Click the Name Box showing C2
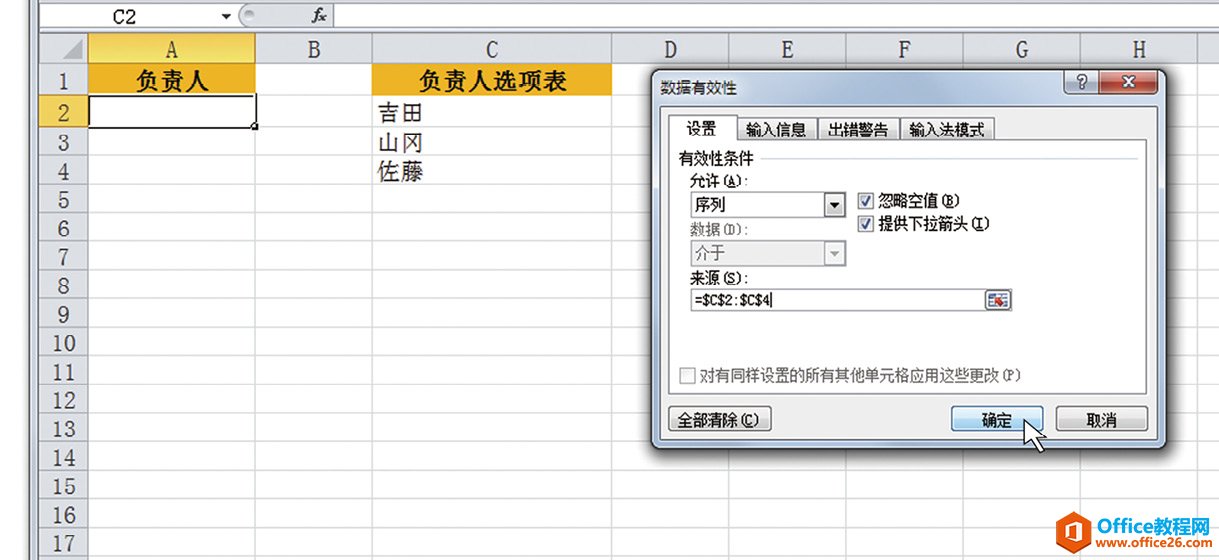Screen dimensions: 1219x560 click(128, 17)
